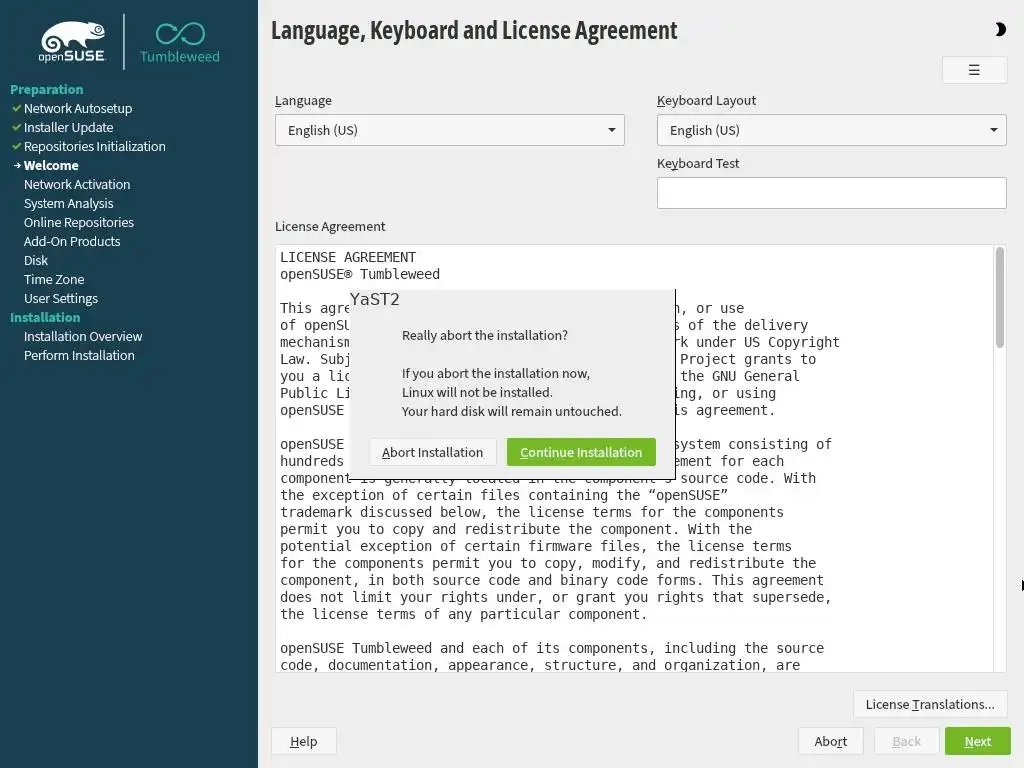The image size is (1024, 768).
Task: Open the Keyboard Layout dropdown
Action: tap(831, 130)
